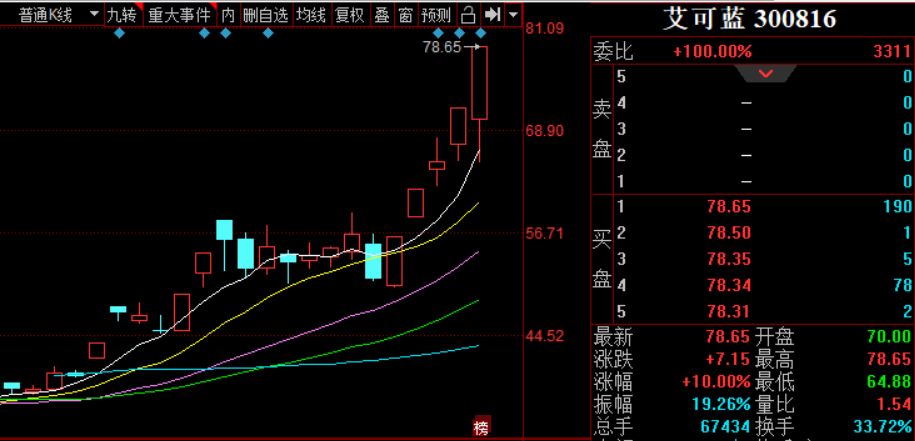Toggle 重大事件 markers on the chart
Image resolution: width=915 pixels, height=441 pixels.
point(179,15)
